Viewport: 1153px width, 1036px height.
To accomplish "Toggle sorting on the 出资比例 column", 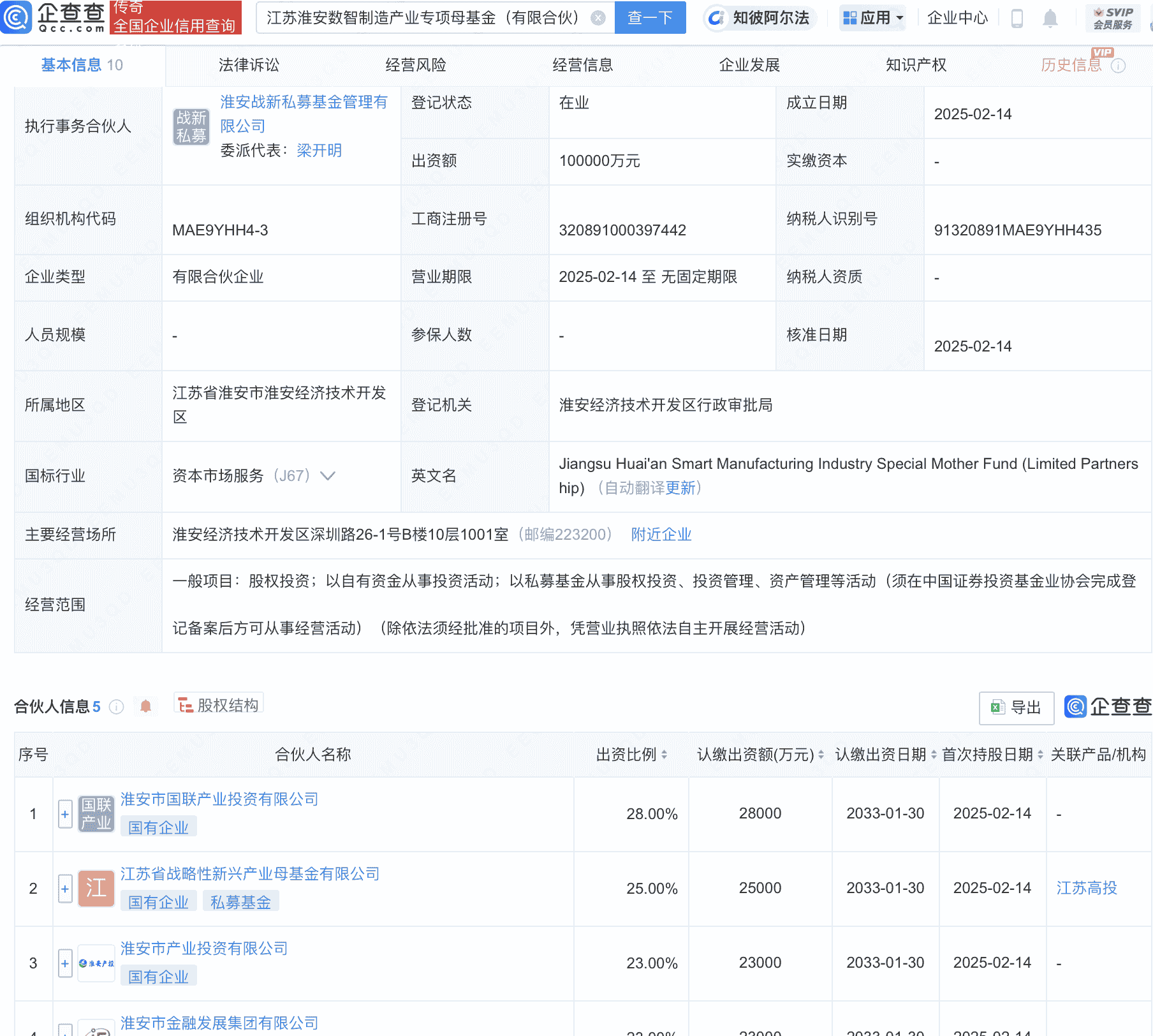I will (x=665, y=754).
